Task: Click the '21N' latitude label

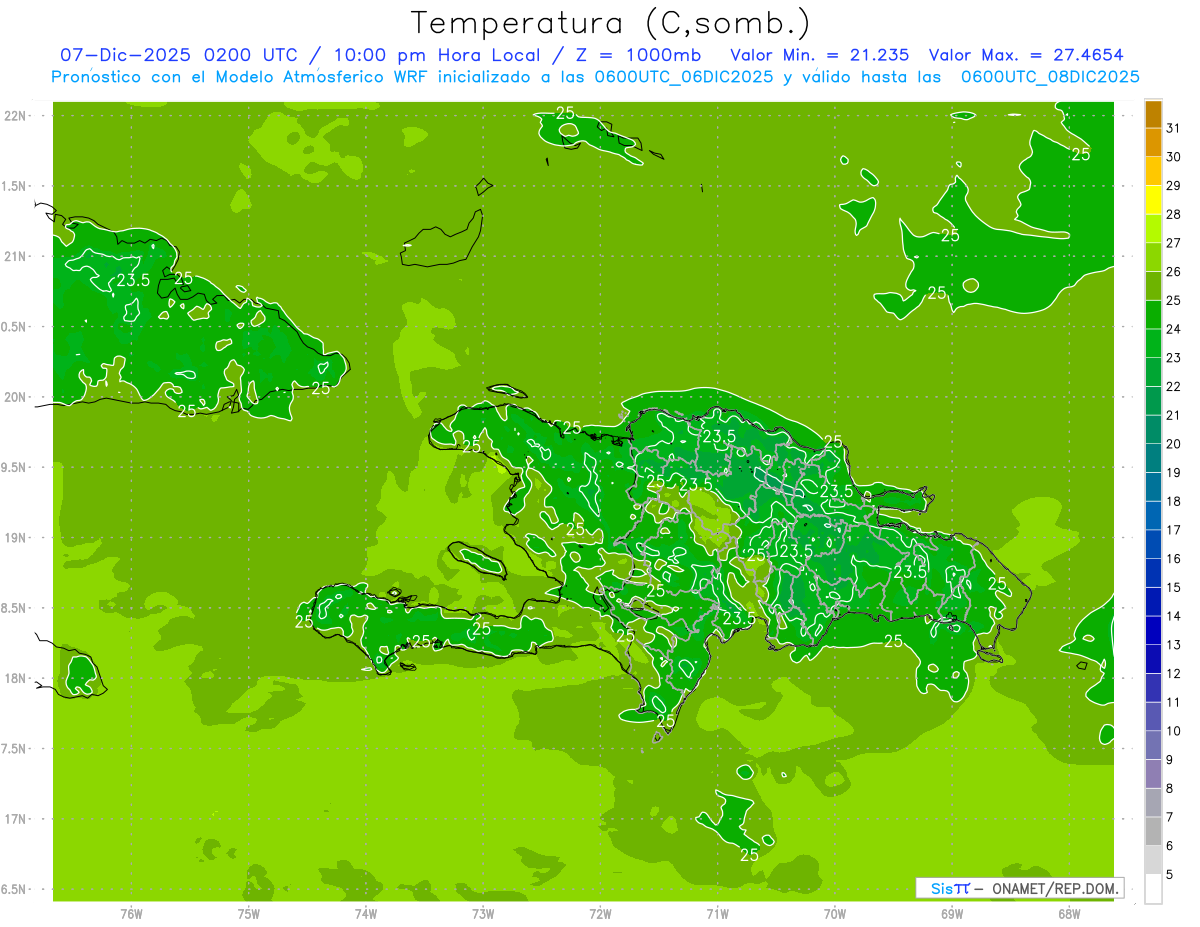Action: [x=14, y=256]
